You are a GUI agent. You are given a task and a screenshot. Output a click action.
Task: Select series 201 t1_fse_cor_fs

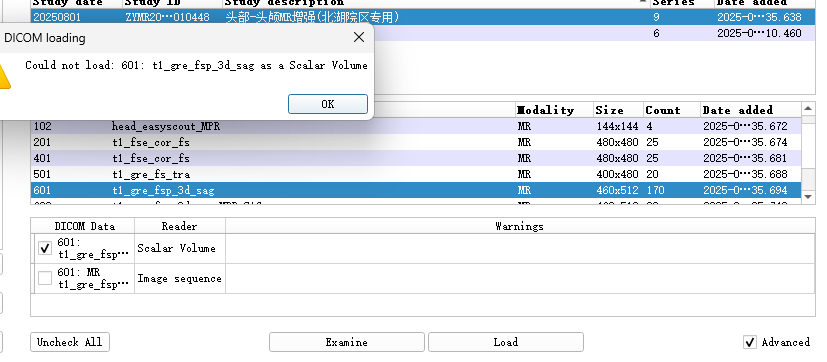pyautogui.click(x=416, y=142)
